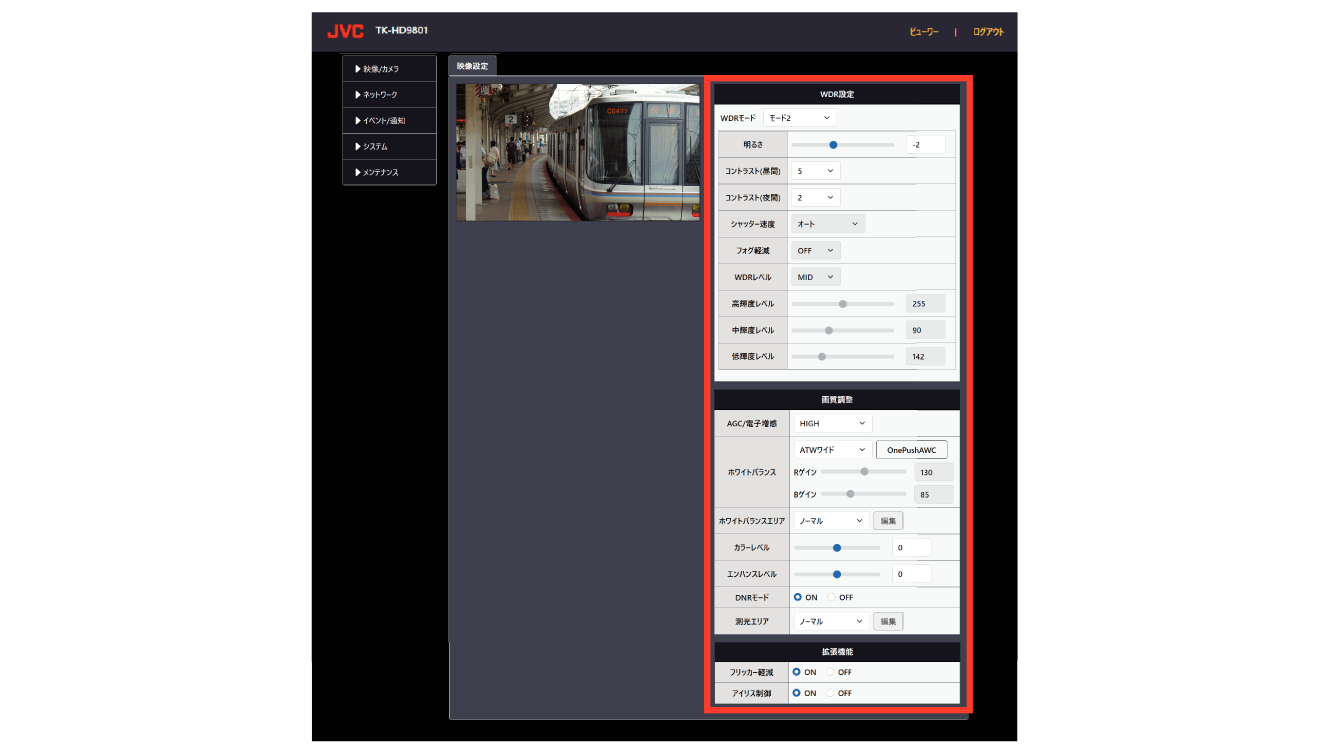Open the フォグ軽減 dropdown
This screenshot has width=1328, height=753.
click(816, 251)
